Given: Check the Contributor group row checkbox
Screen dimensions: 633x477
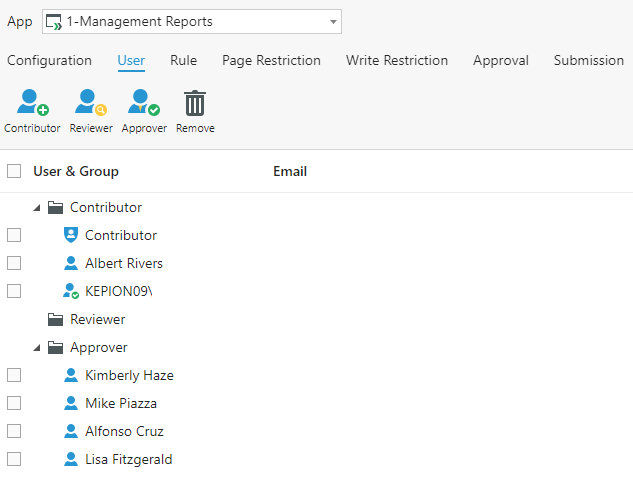Looking at the screenshot, I should coord(14,235).
